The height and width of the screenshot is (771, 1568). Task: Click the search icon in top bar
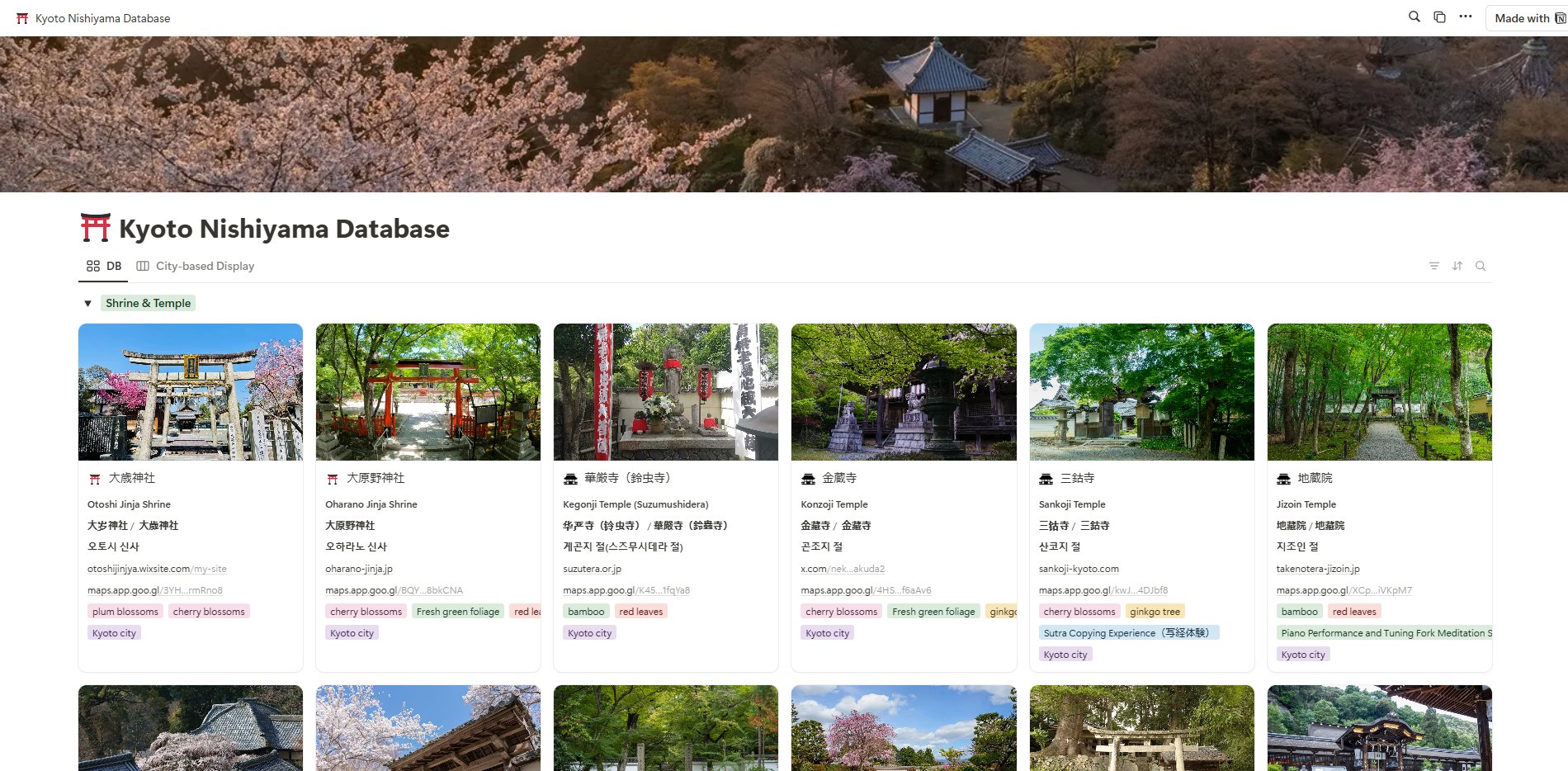coord(1414,17)
